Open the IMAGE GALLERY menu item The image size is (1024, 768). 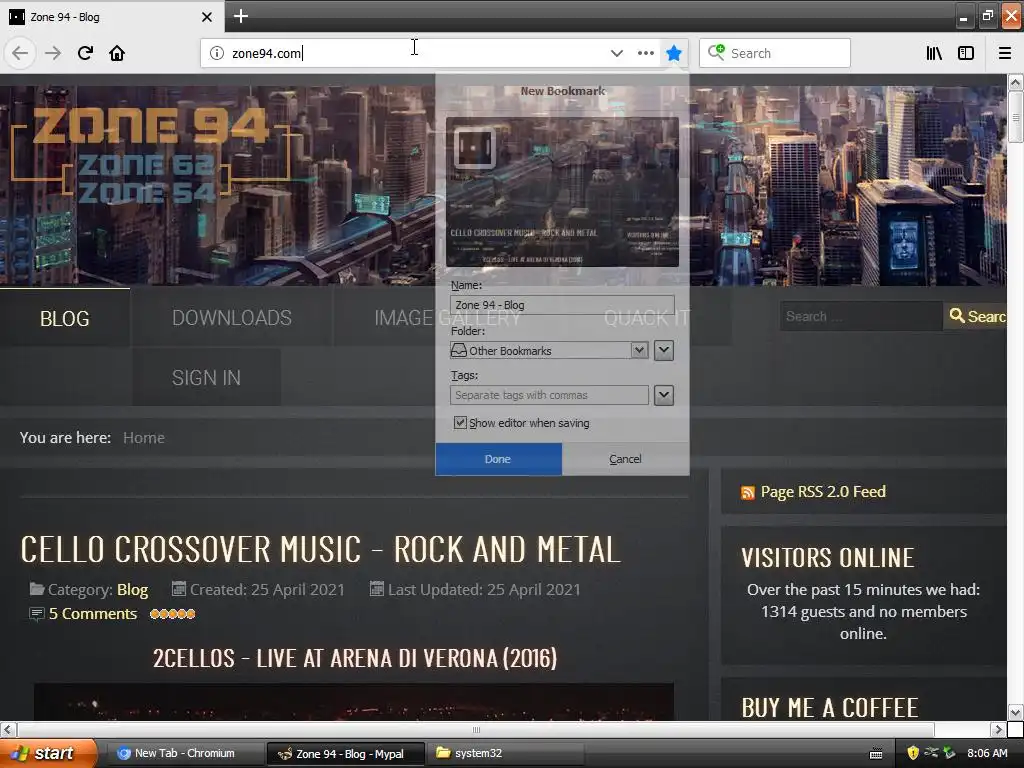(447, 318)
